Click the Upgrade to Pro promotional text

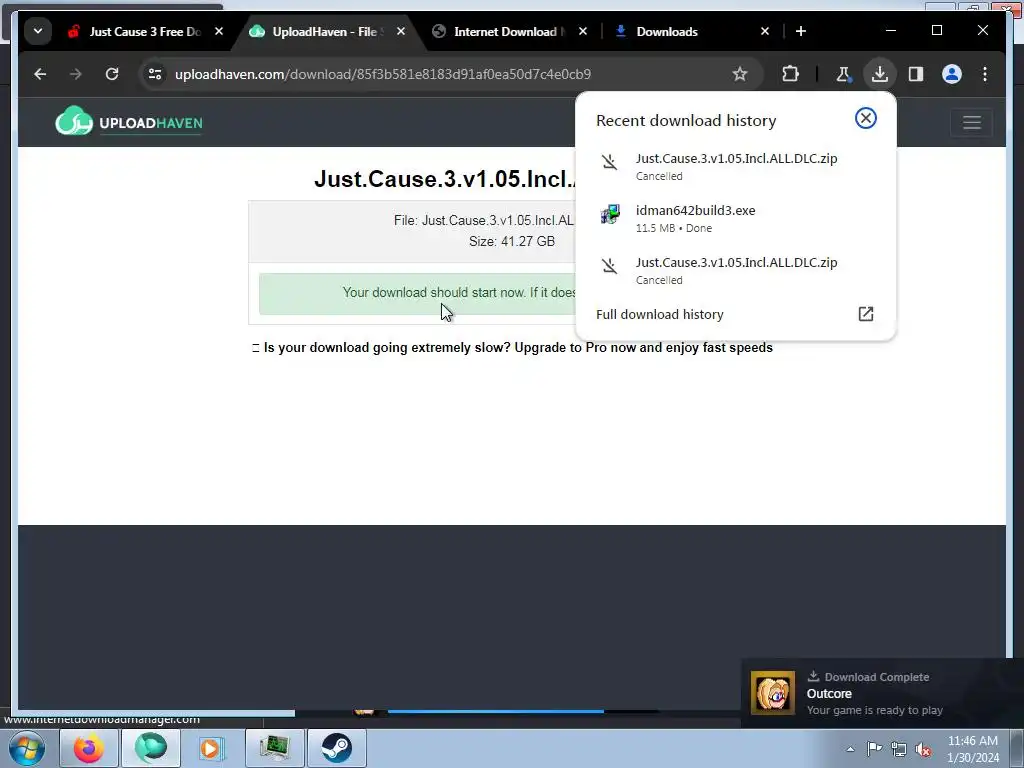point(518,347)
